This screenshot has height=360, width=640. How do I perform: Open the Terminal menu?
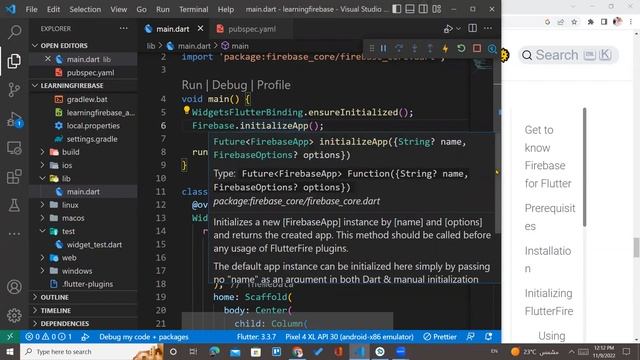point(193,9)
